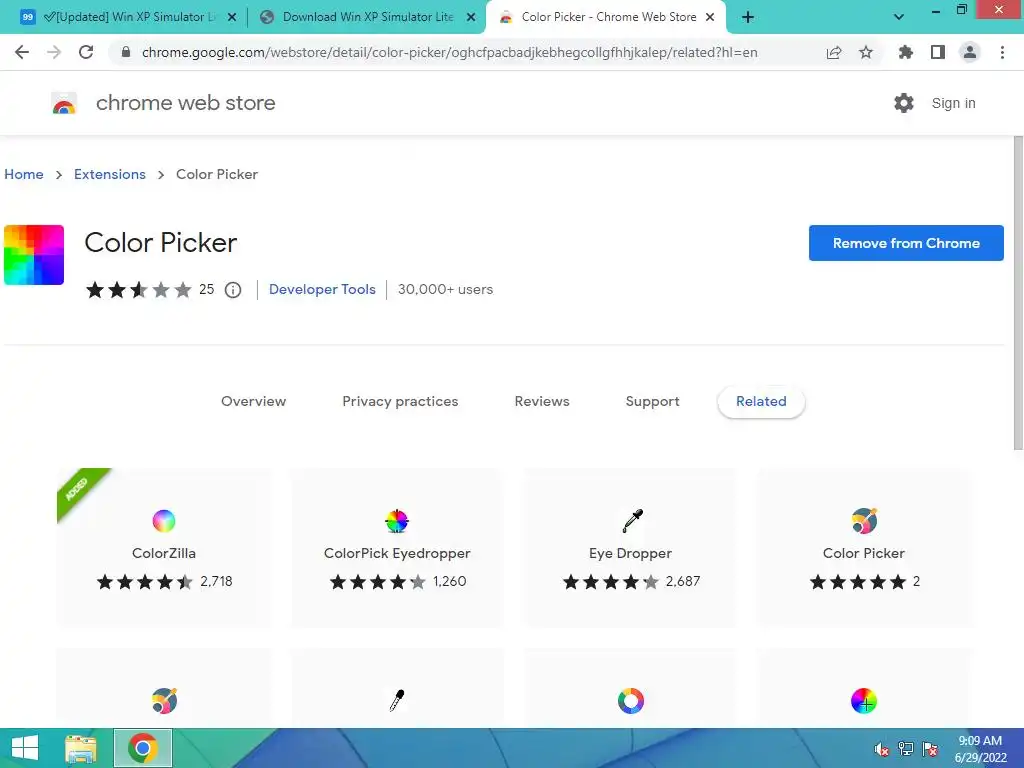The width and height of the screenshot is (1024, 768).
Task: Open the Developer Tools category link
Action: point(323,289)
